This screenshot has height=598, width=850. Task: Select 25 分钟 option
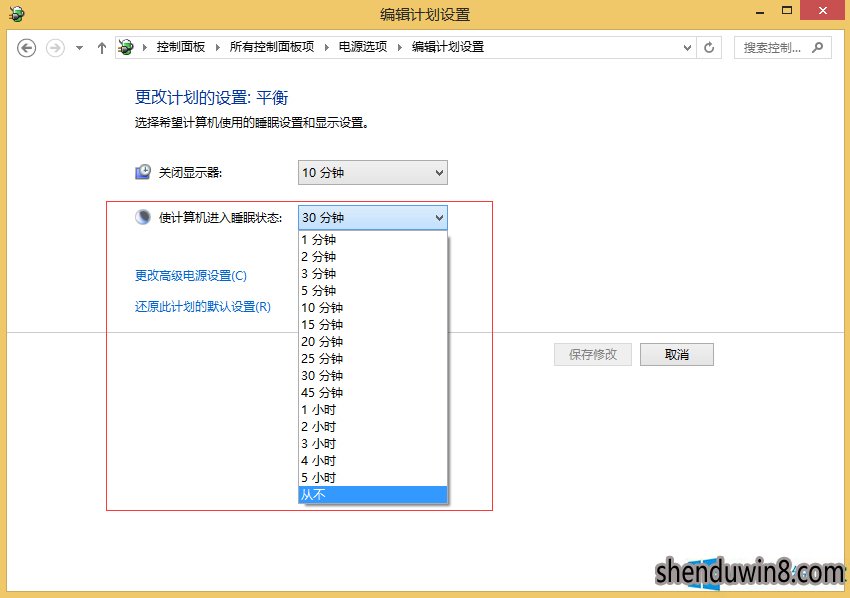click(372, 358)
